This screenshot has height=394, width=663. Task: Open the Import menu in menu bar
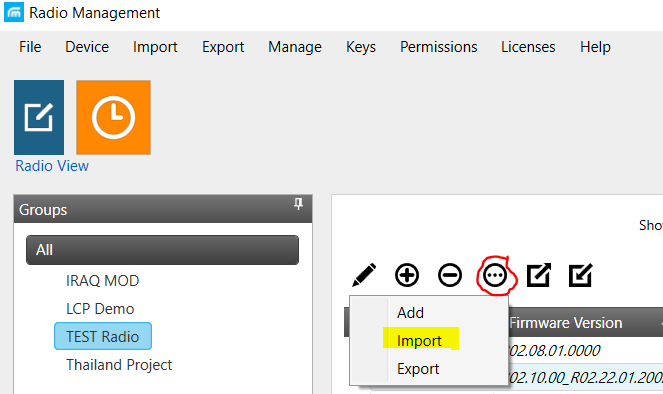[x=155, y=47]
